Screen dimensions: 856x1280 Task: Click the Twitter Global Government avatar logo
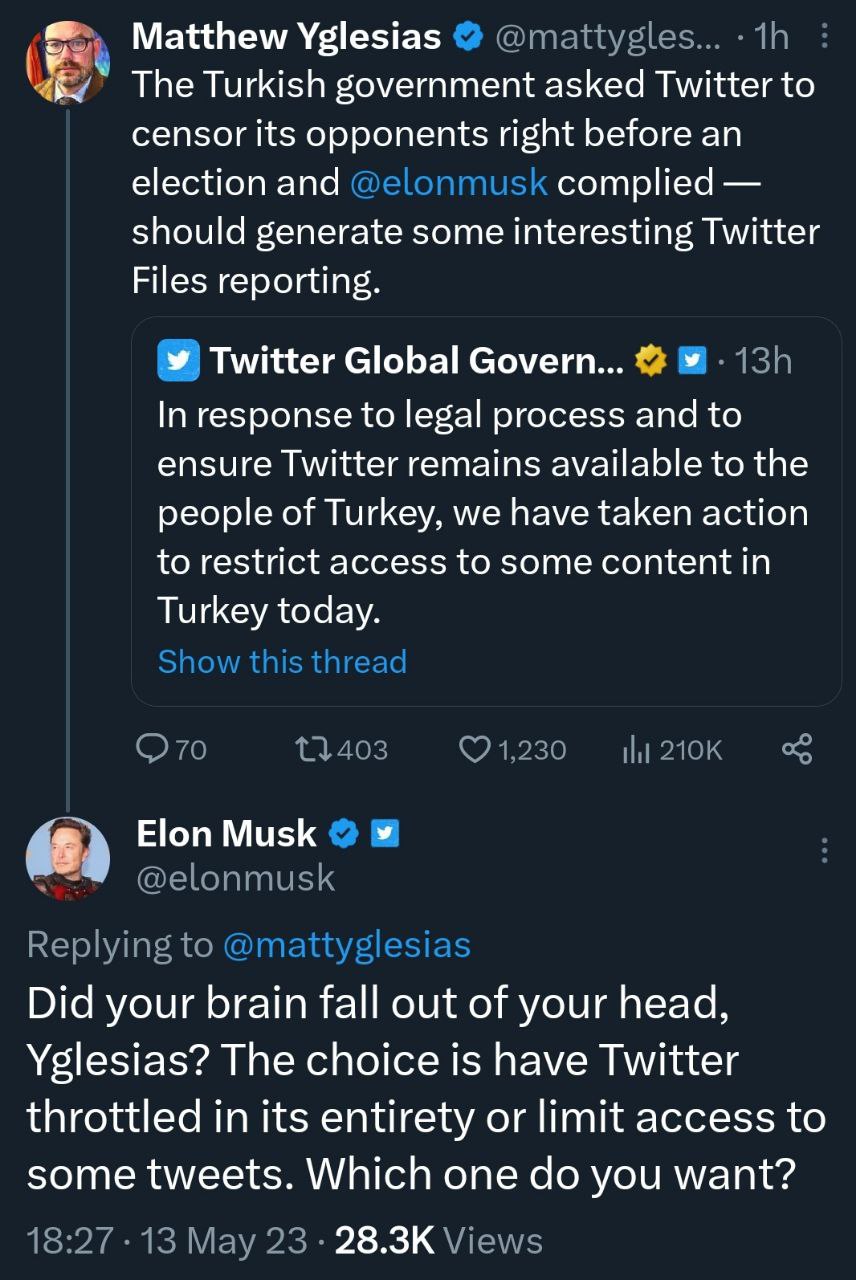(x=179, y=361)
